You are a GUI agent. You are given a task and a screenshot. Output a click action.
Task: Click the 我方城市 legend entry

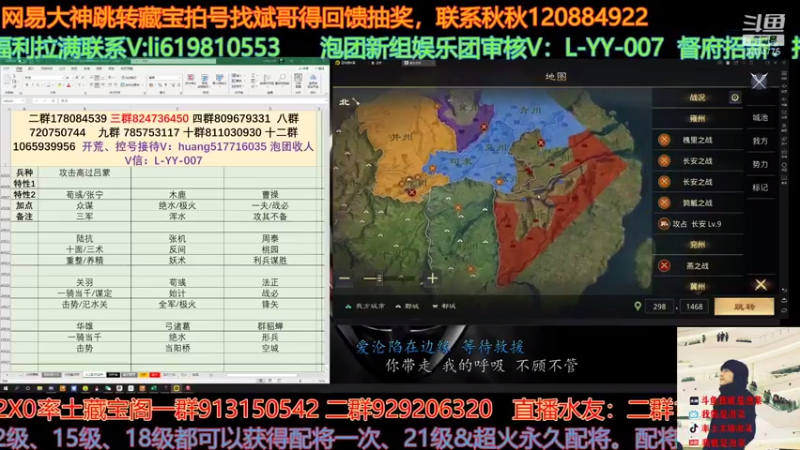(x=365, y=306)
